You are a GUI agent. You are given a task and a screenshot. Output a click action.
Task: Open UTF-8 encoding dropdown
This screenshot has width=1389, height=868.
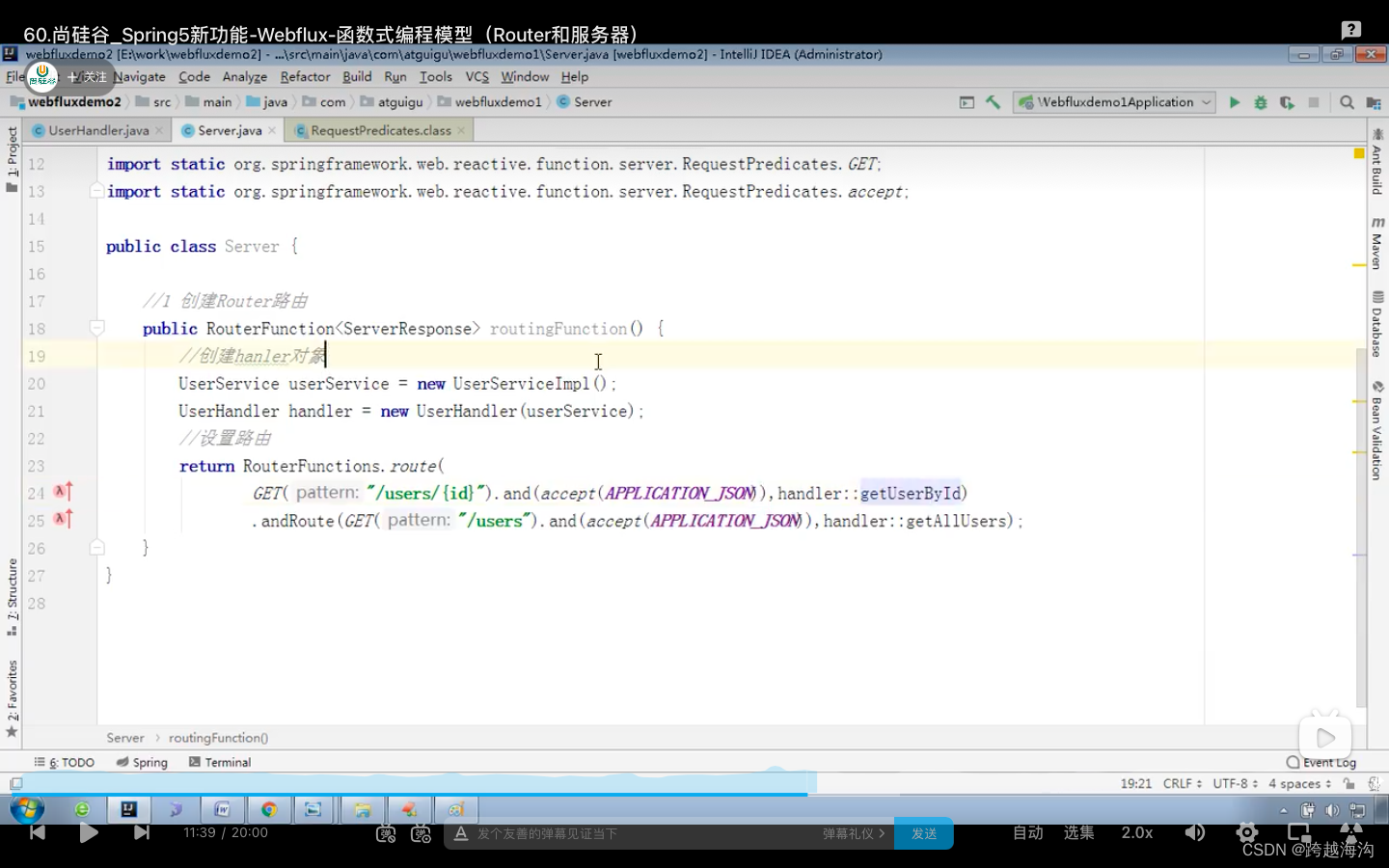(x=1235, y=783)
